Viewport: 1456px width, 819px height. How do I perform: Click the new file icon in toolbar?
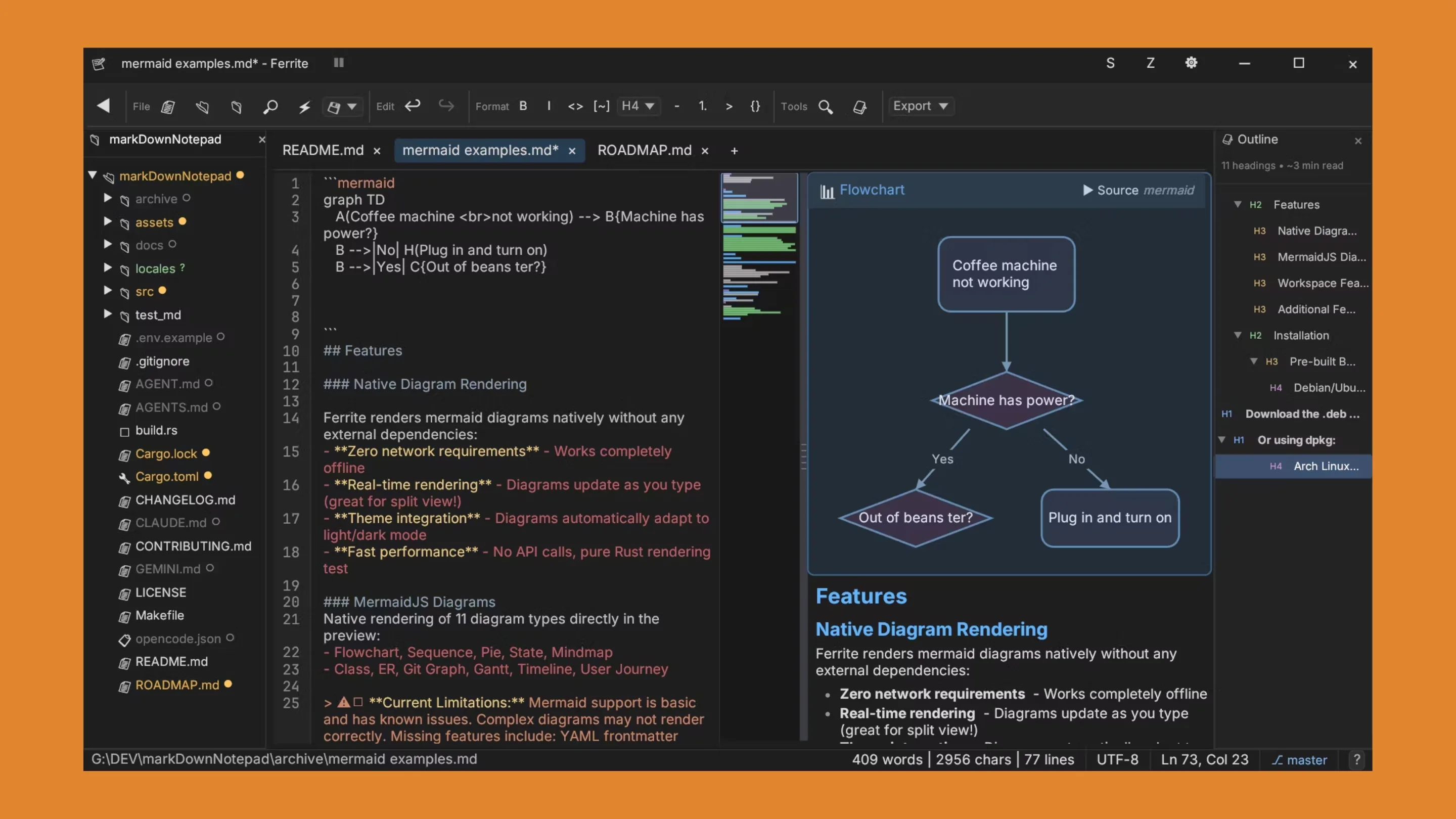pos(168,106)
